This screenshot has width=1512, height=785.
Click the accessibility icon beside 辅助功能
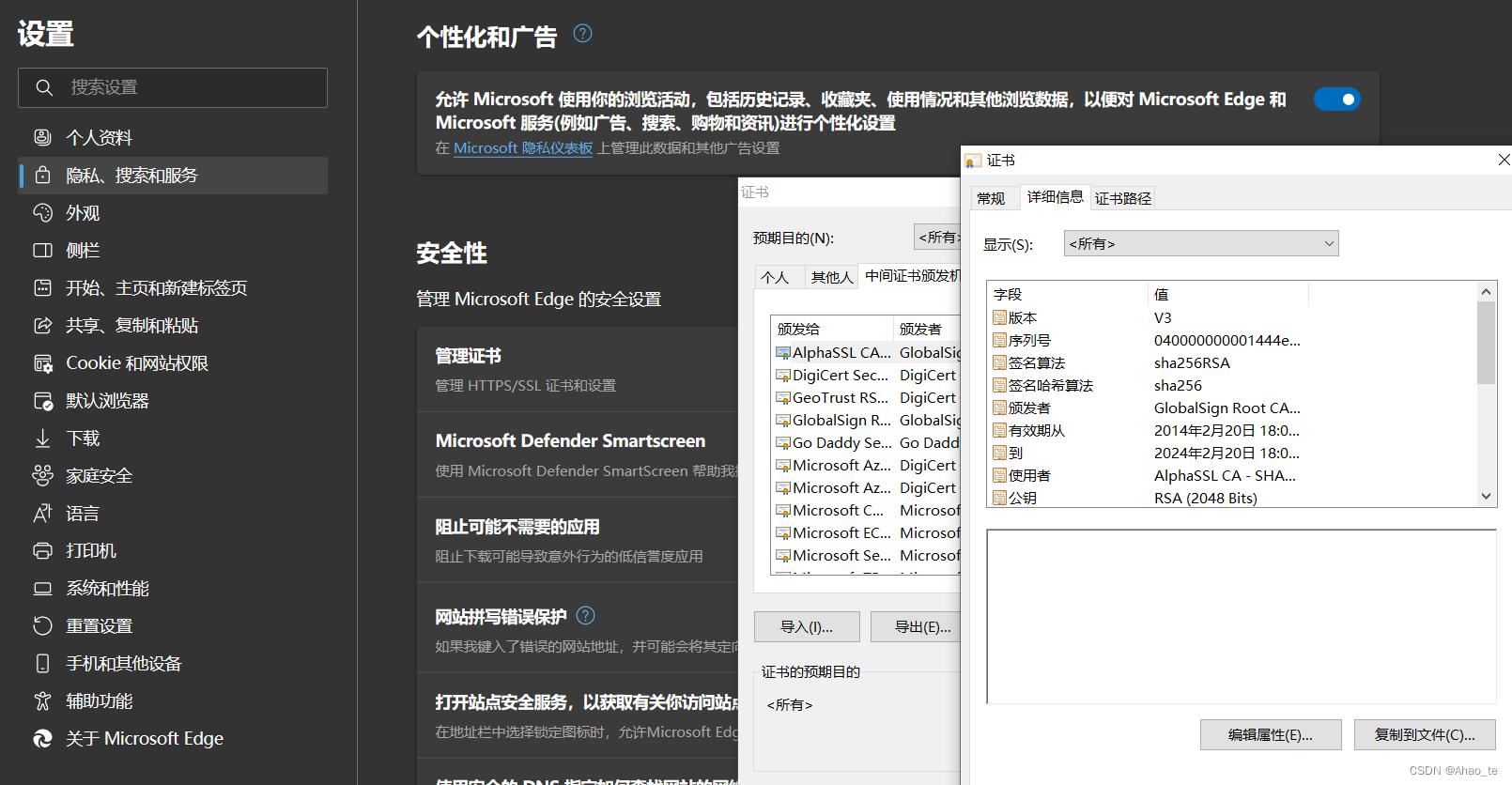[x=42, y=700]
